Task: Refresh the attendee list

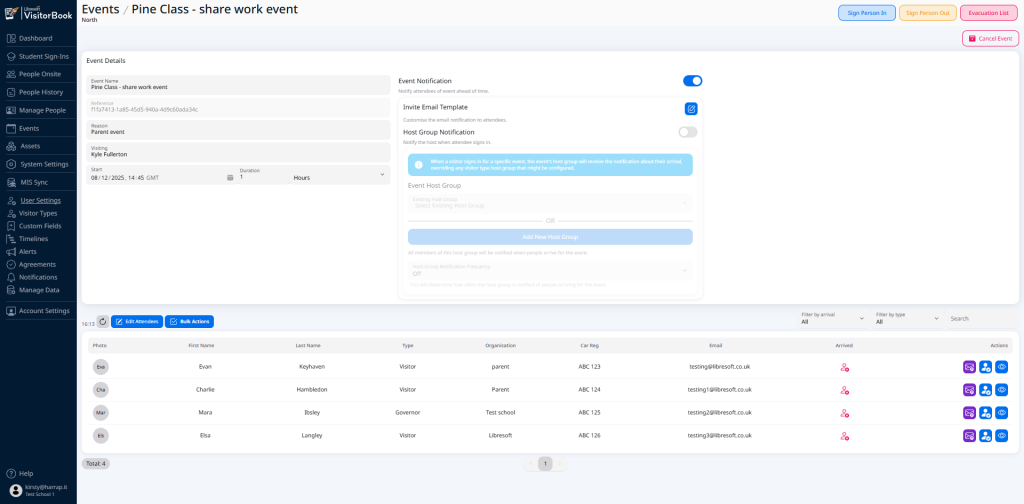Action: [102, 321]
